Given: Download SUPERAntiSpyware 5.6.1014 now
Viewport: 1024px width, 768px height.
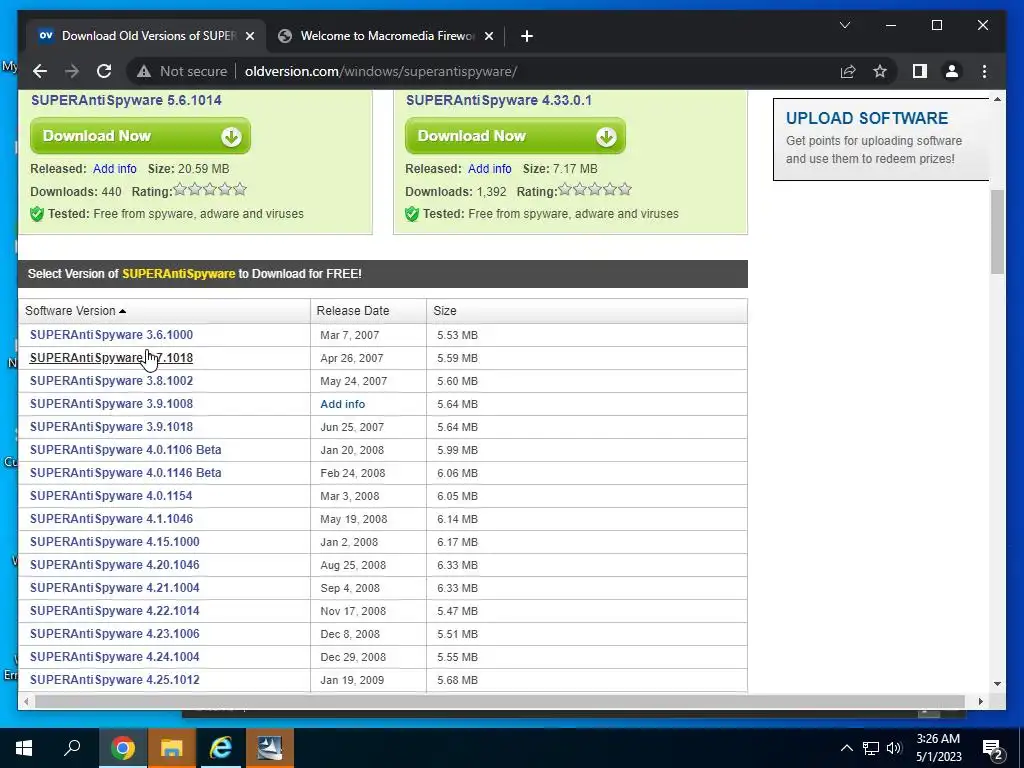Looking at the screenshot, I should [140, 136].
